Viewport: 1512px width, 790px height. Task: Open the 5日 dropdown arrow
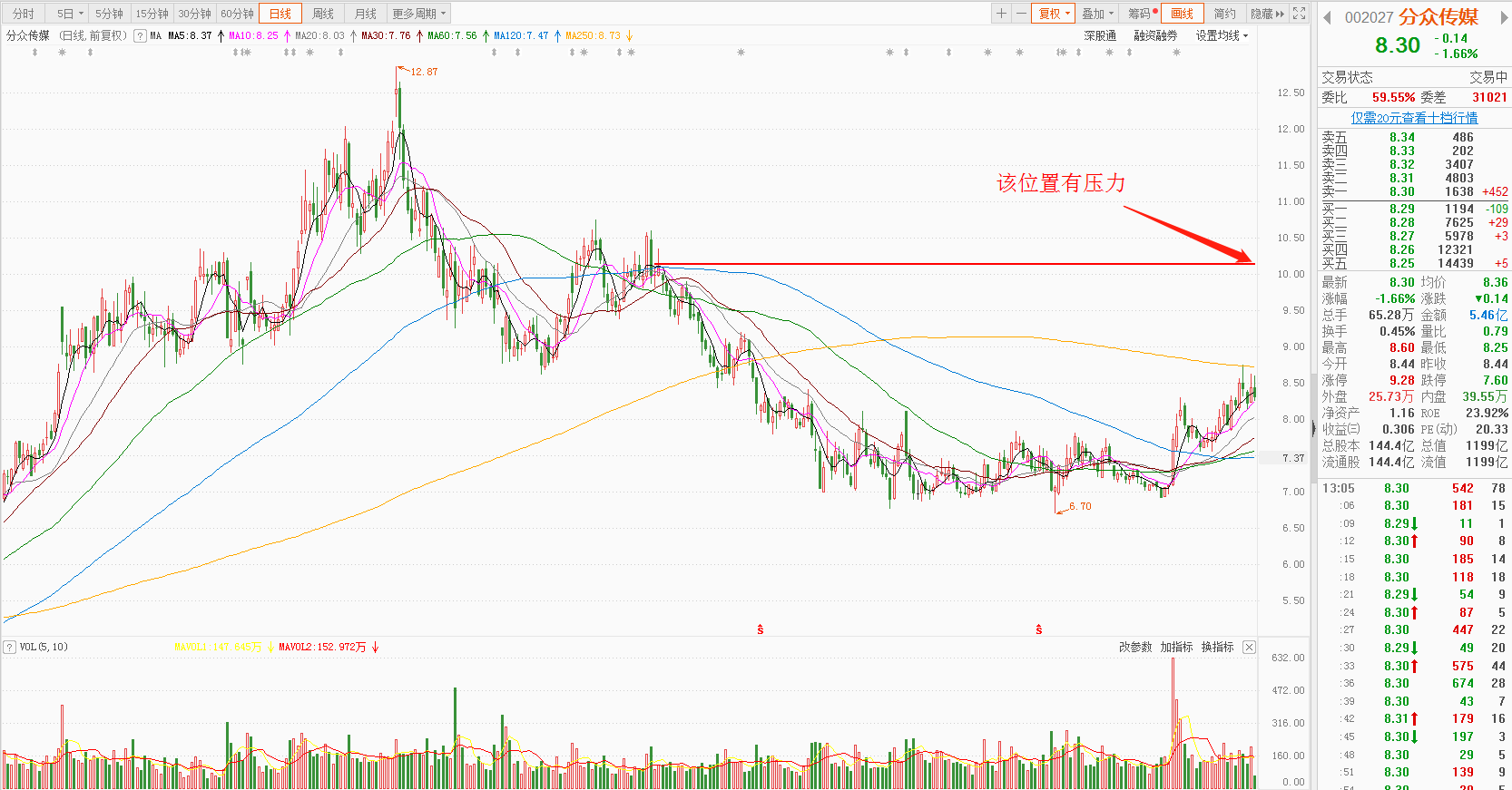coord(81,14)
